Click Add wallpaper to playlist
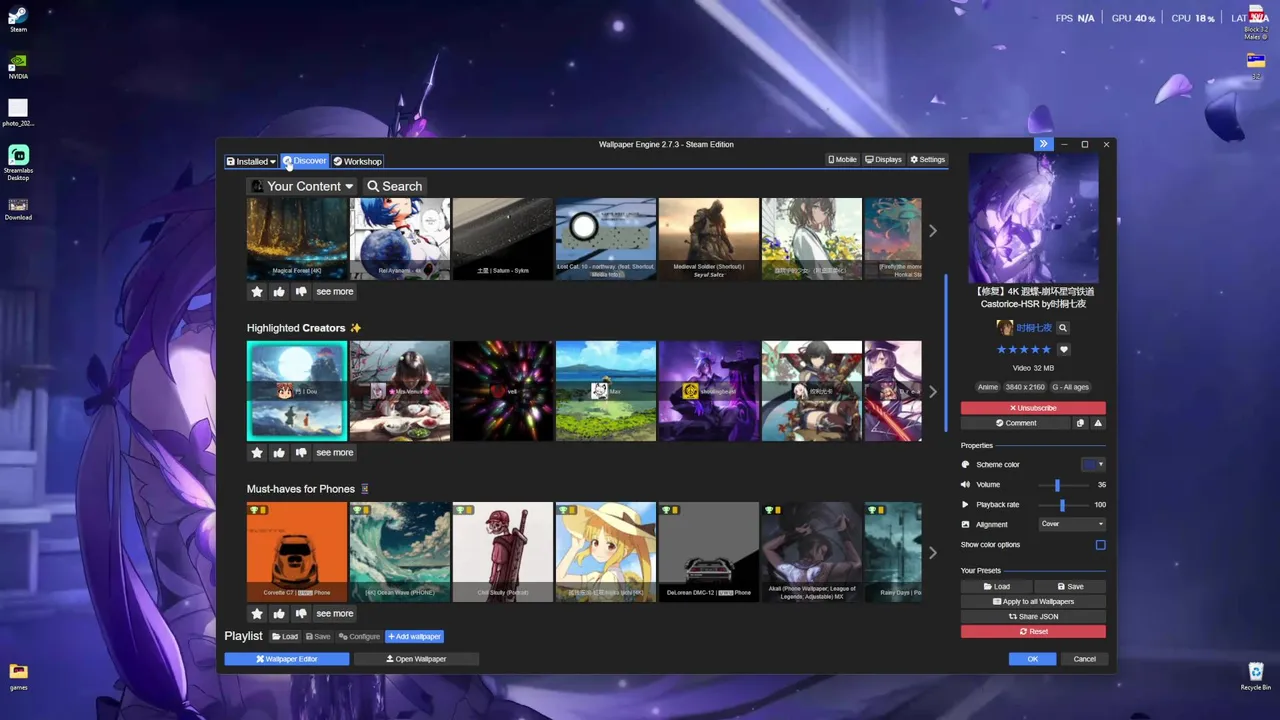1280x720 pixels. tap(414, 637)
